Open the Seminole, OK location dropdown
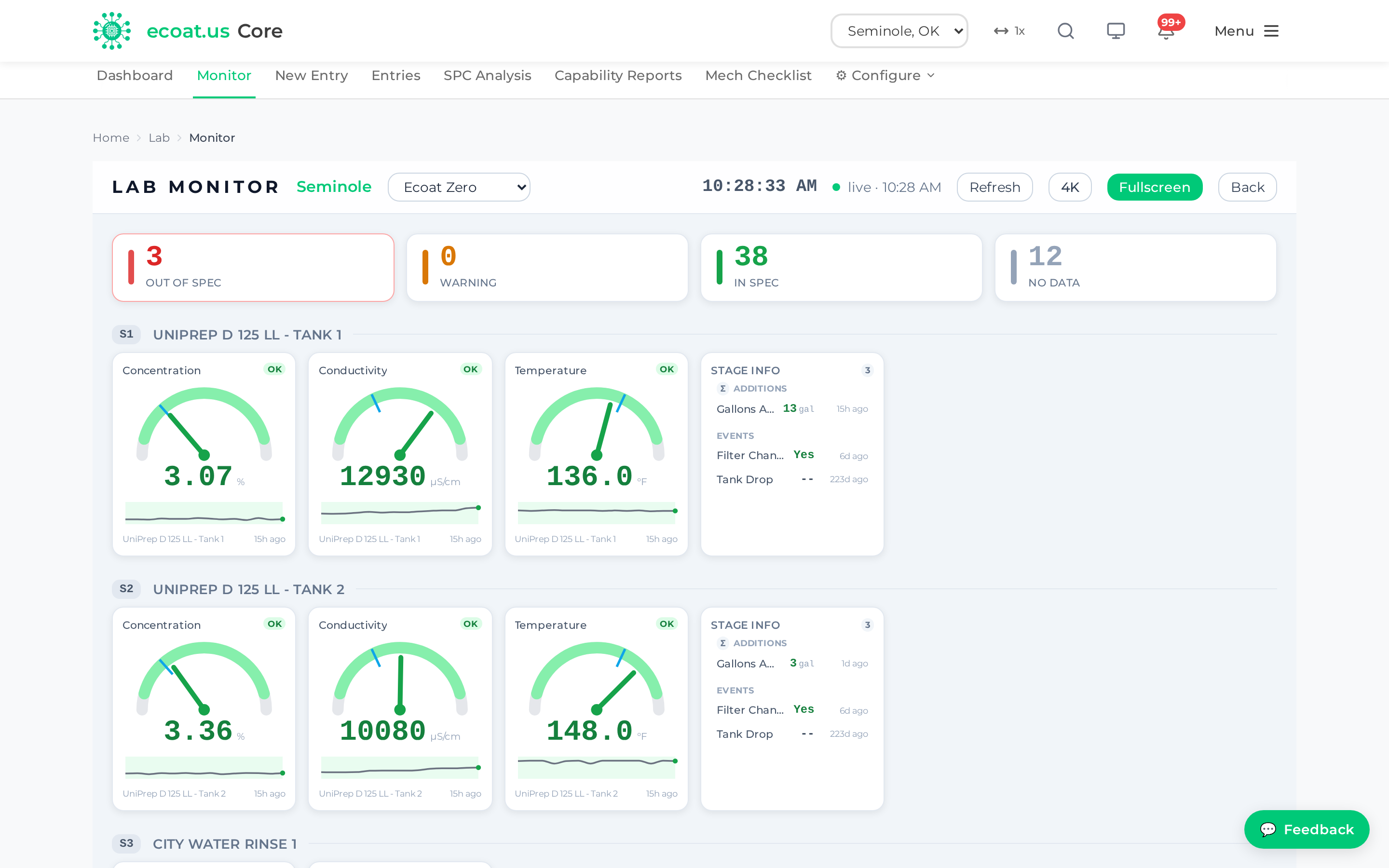This screenshot has height=868, width=1389. tap(899, 31)
